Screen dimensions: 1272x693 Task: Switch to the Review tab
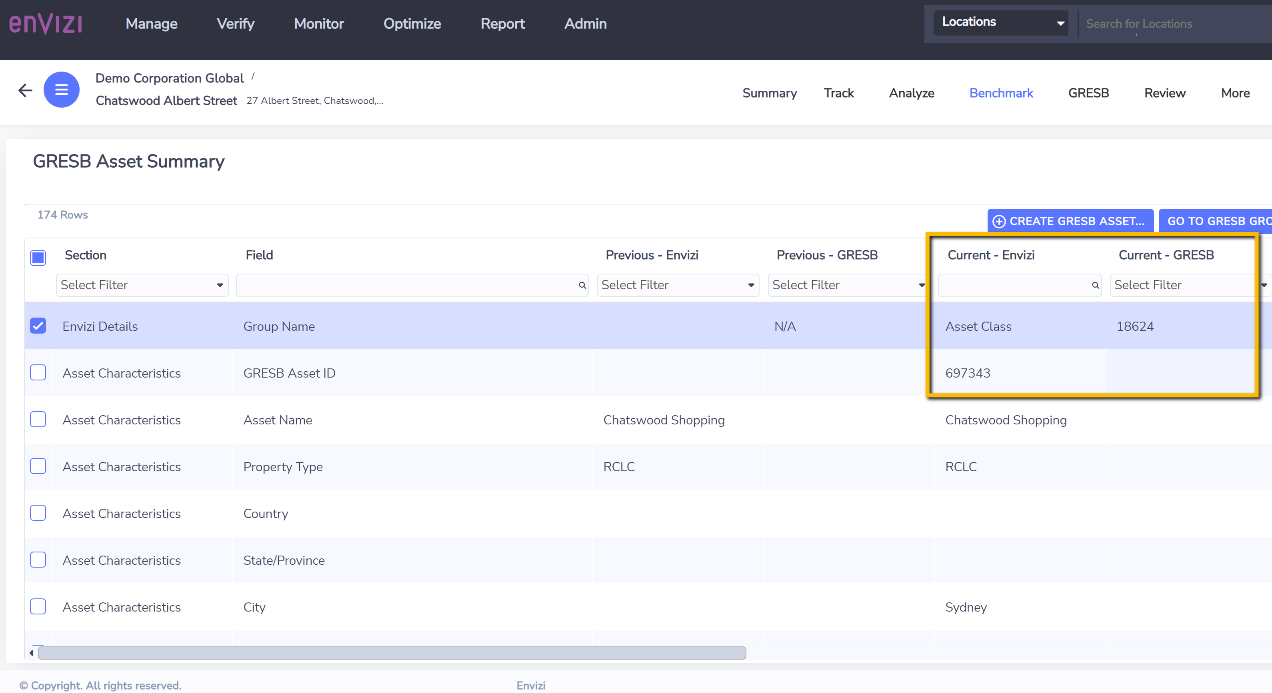click(1165, 93)
